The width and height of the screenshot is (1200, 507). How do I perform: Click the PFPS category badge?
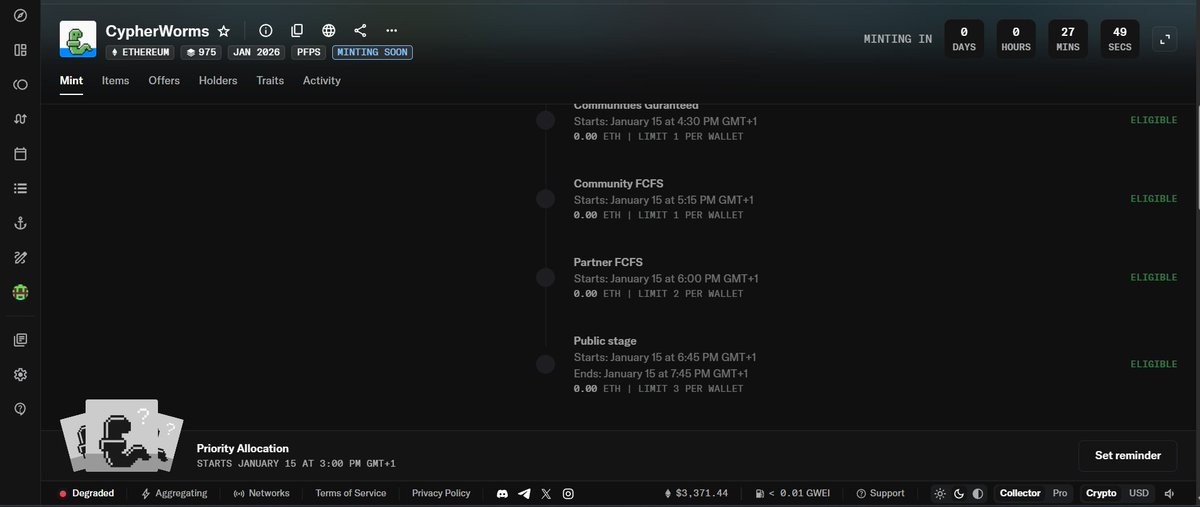coord(310,52)
